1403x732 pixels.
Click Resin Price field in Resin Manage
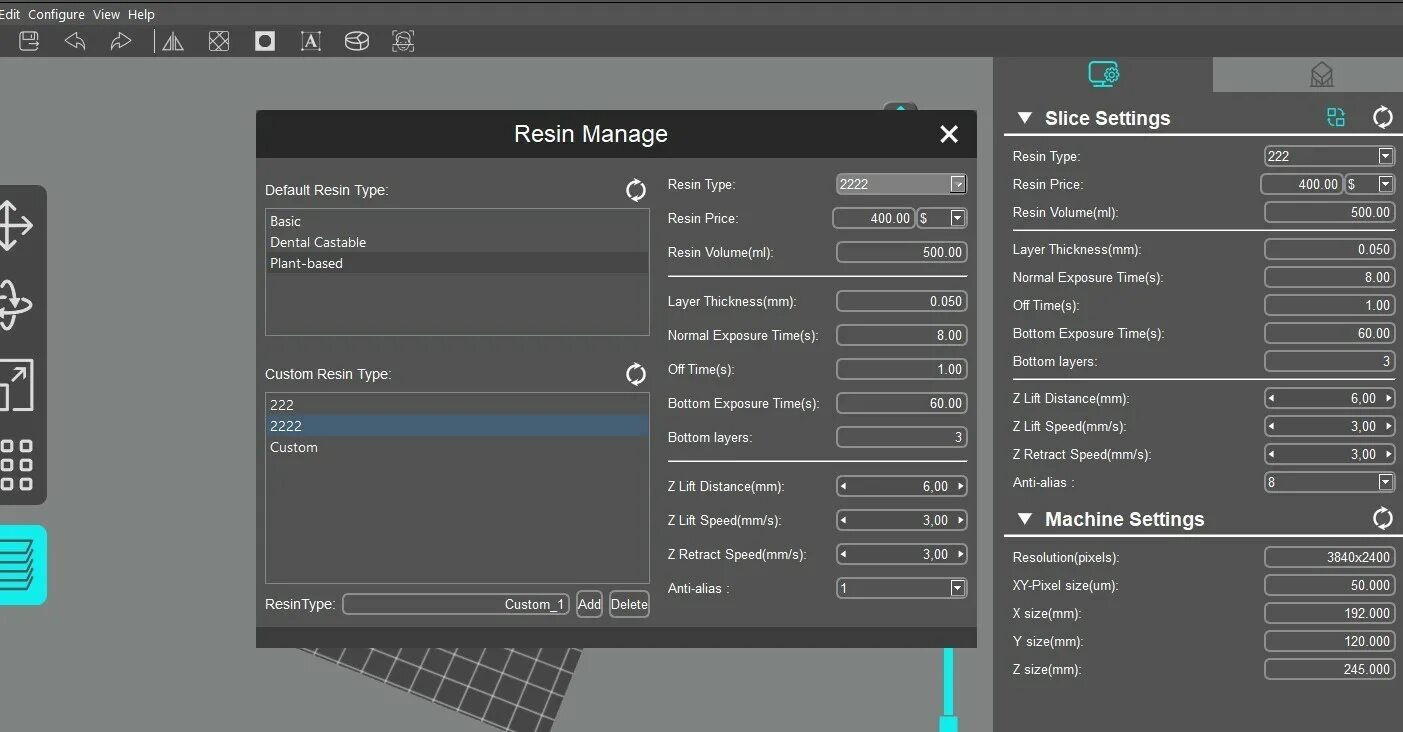[x=874, y=218]
